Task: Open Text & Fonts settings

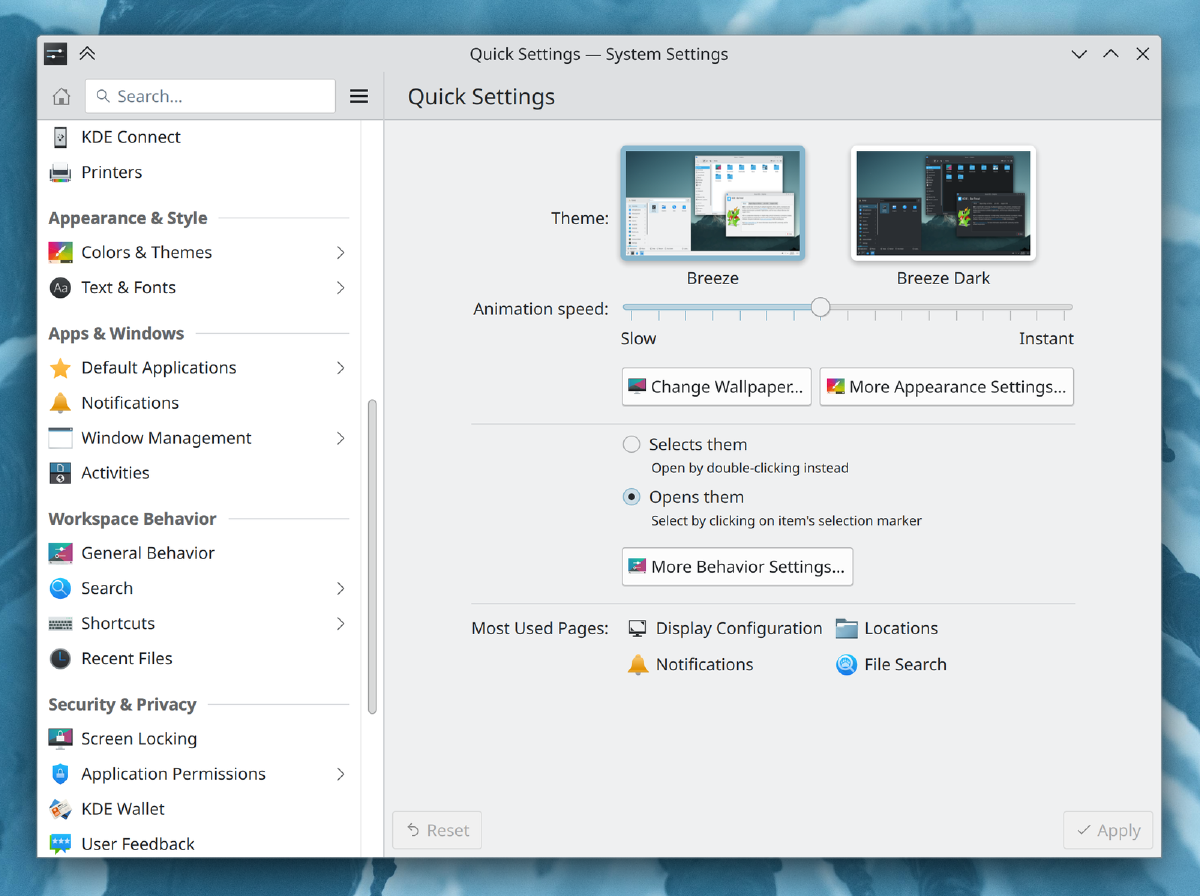Action: pyautogui.click(x=128, y=287)
